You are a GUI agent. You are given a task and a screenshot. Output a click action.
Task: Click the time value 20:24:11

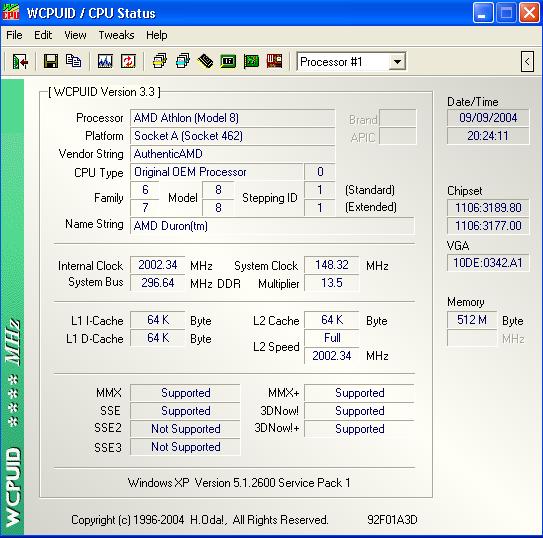488,136
